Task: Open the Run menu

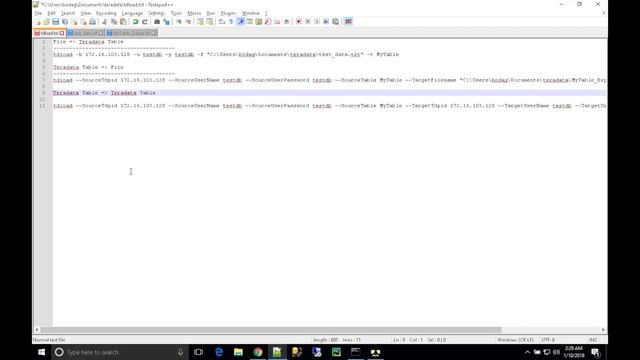Action: point(211,13)
